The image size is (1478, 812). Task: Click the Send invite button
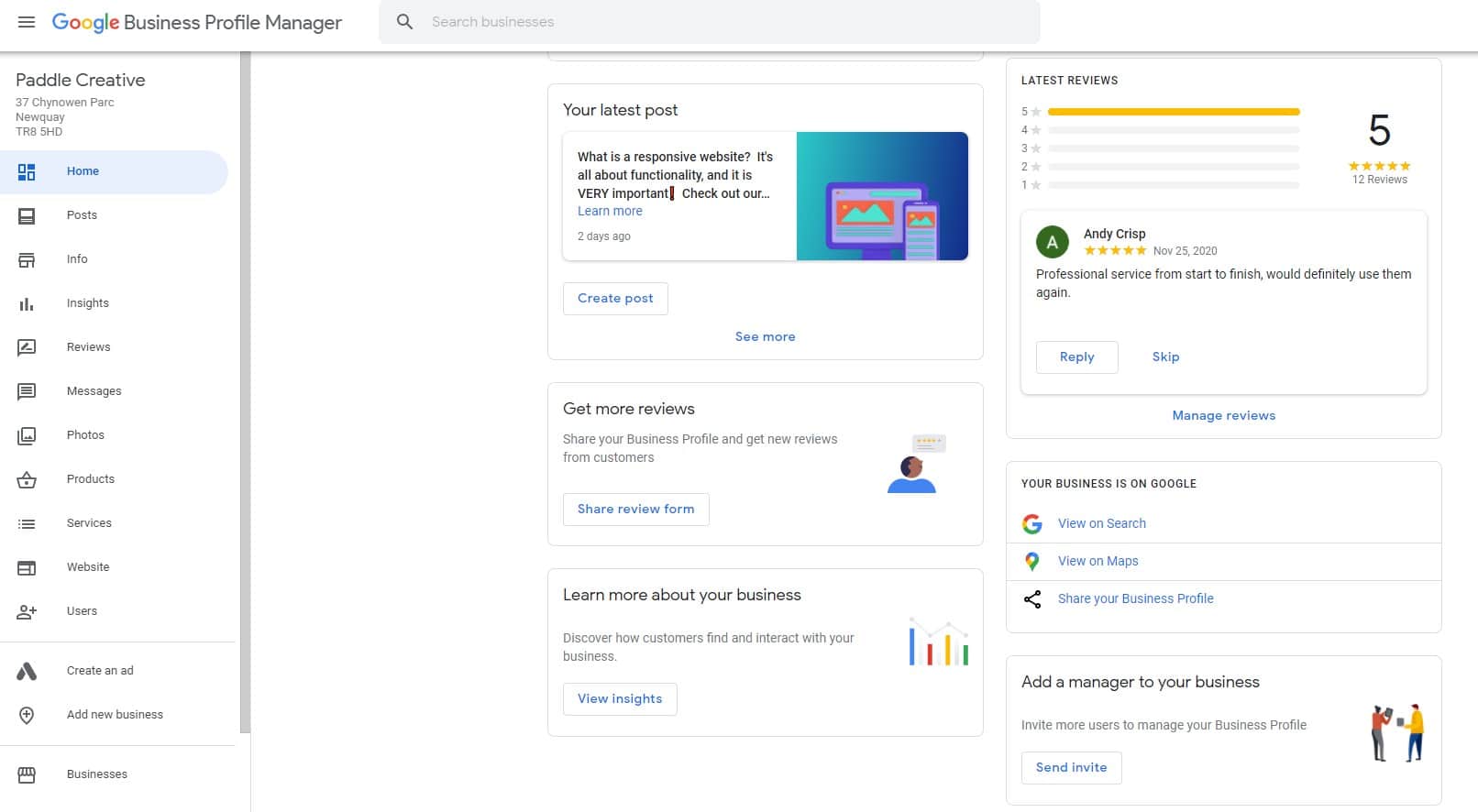(1071, 768)
